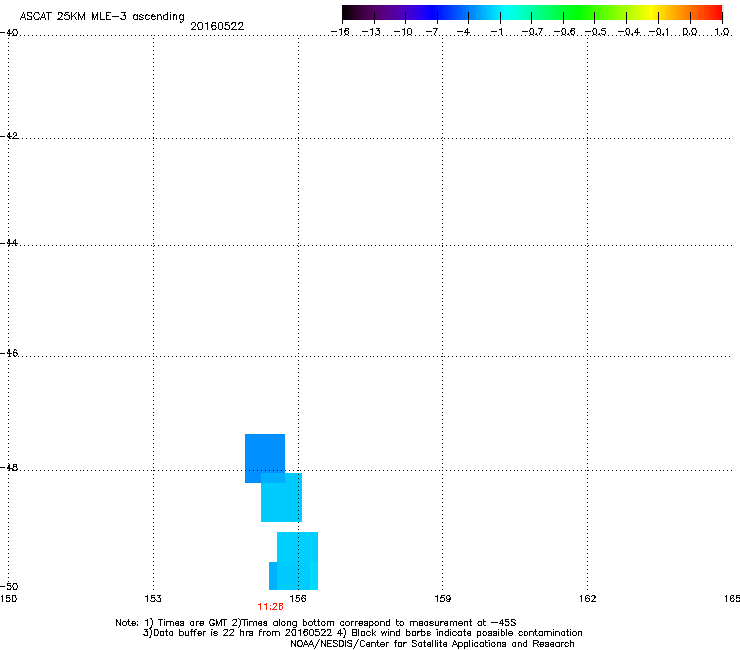740x650 pixels.
Task: Click the -0.1 color scale label
Action: pos(659,32)
